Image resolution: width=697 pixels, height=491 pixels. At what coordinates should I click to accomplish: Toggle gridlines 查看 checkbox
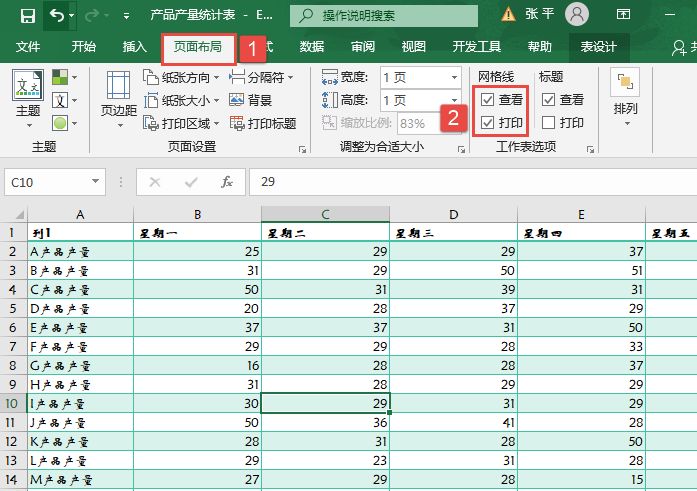(x=488, y=100)
